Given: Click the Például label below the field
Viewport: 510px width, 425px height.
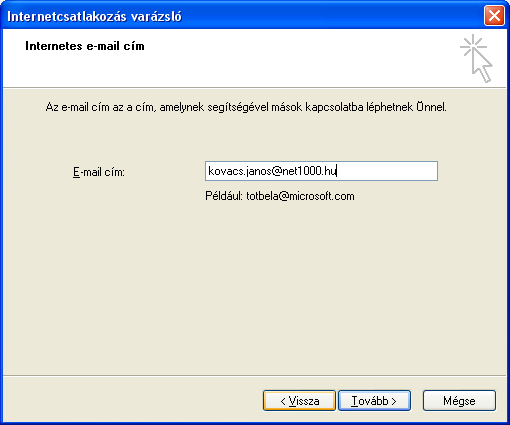Looking at the screenshot, I should pos(224,196).
